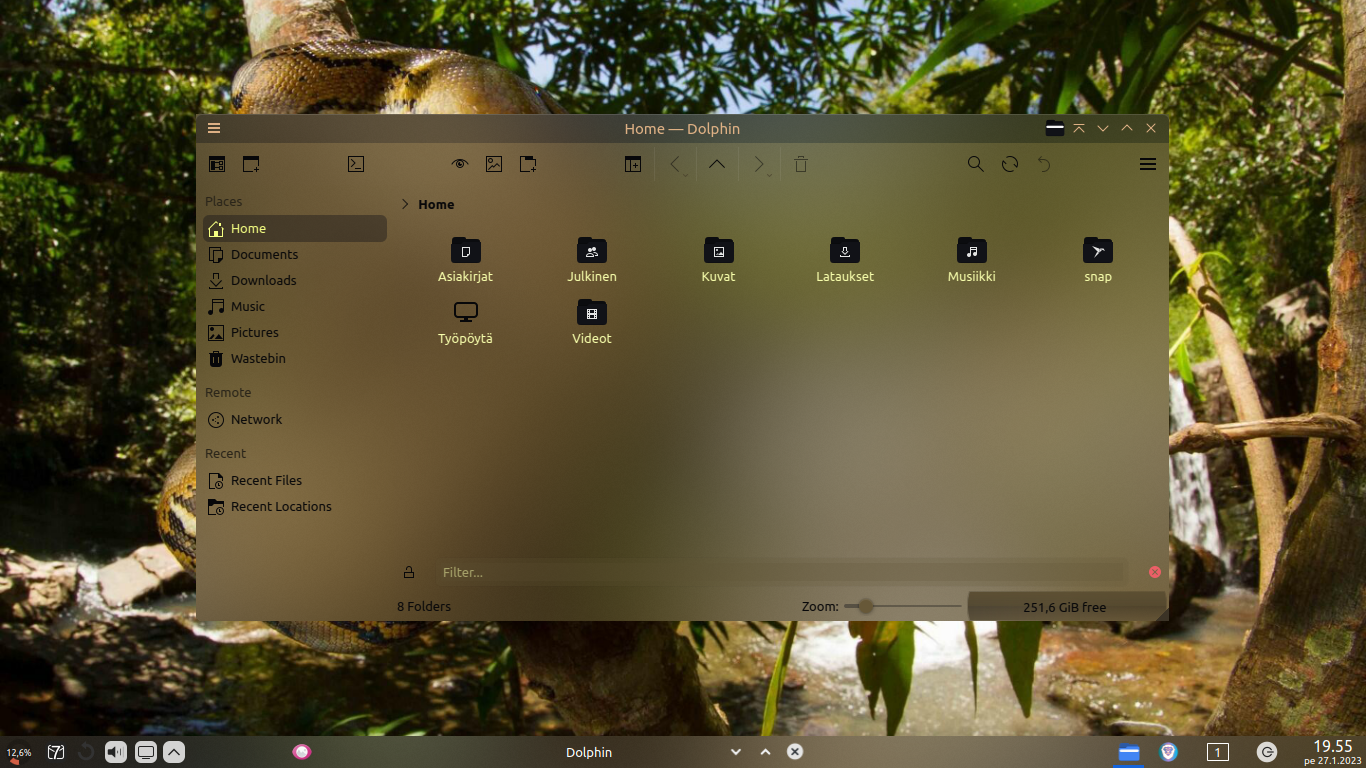
Task: Select the Videot folder
Action: point(592,323)
